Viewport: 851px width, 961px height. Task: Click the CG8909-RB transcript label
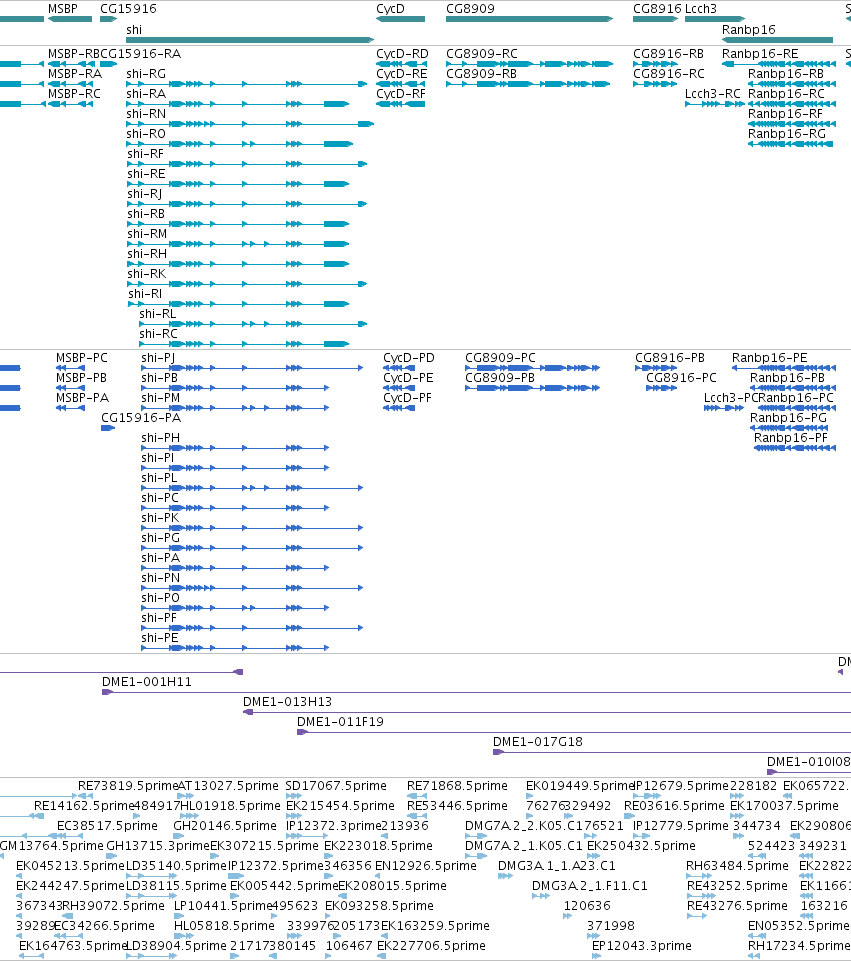pos(482,74)
